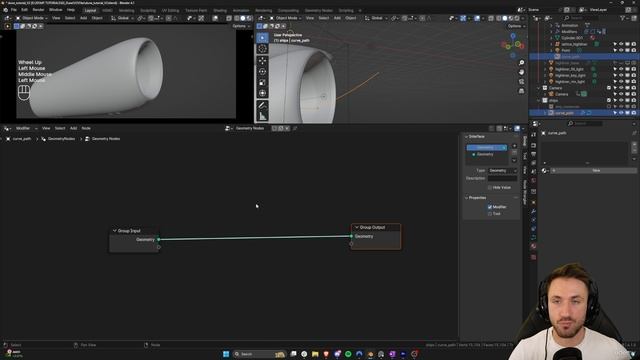This screenshot has width=640, height=360.
Task: Open the socket Type Geometry dropdown
Action: (x=503, y=171)
